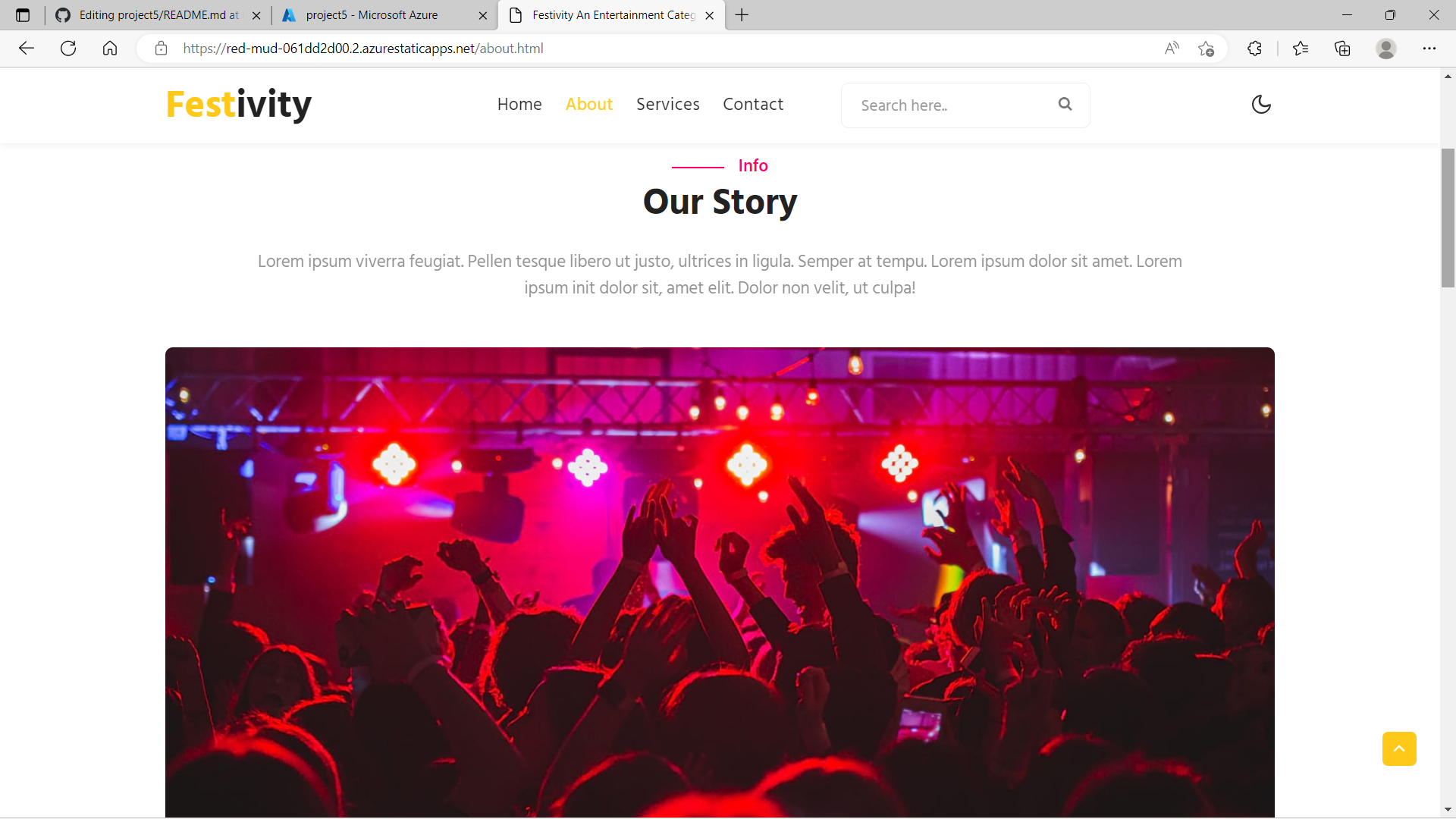The width and height of the screenshot is (1456, 819).
Task: Open the Extensions puzzle icon
Action: point(1254,49)
